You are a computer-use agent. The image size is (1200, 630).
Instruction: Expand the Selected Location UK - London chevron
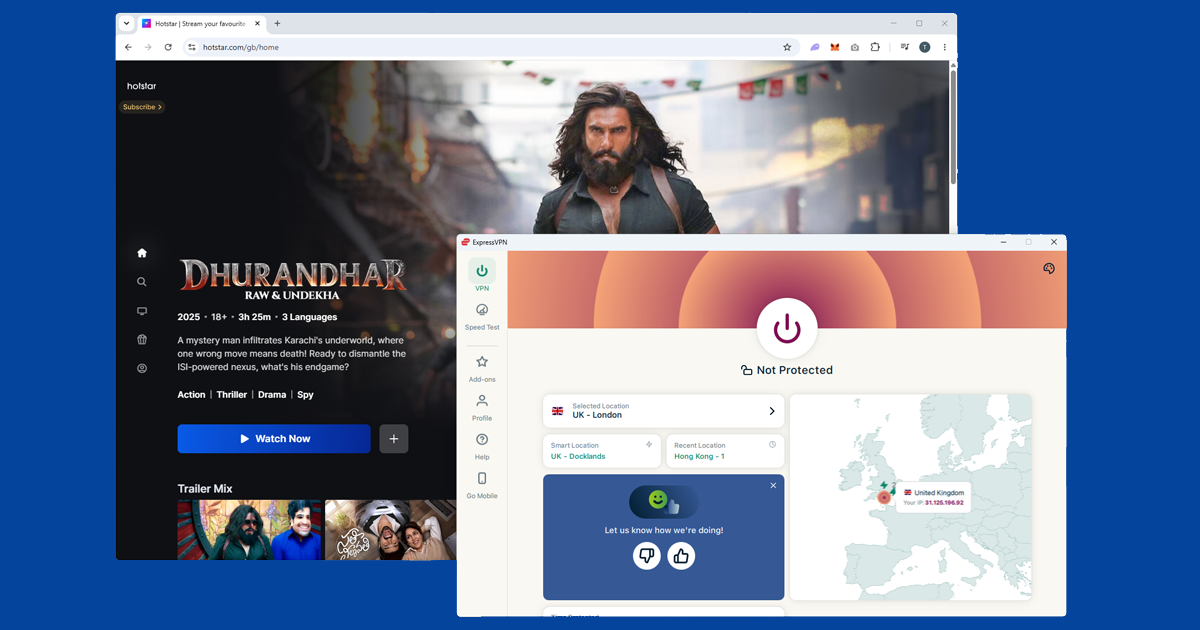pos(771,411)
